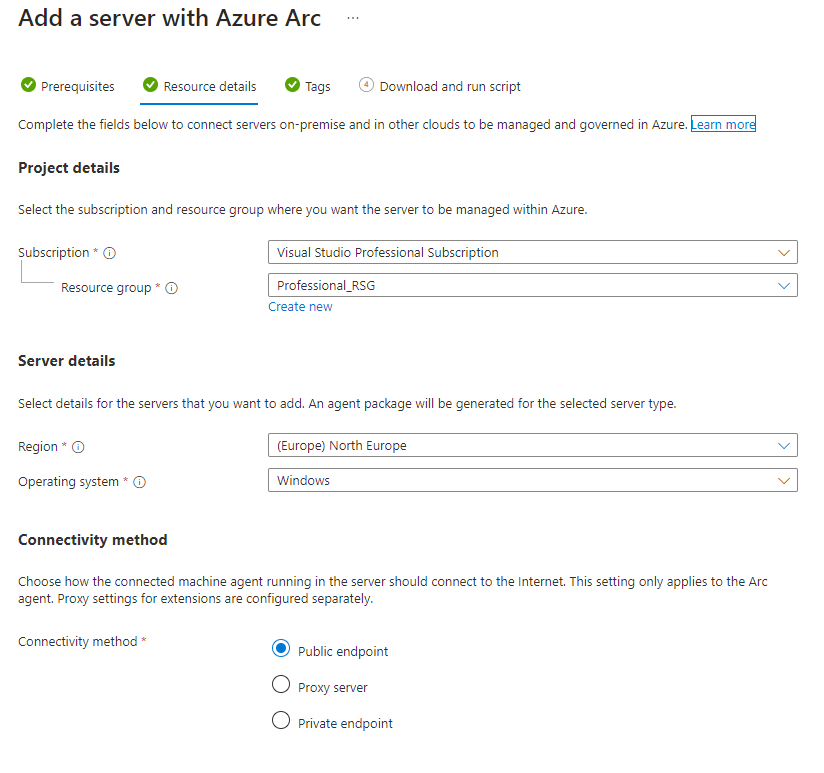Image resolution: width=824 pixels, height=773 pixels.
Task: Click the green checkmark on Prerequisites step
Action: coord(28,86)
